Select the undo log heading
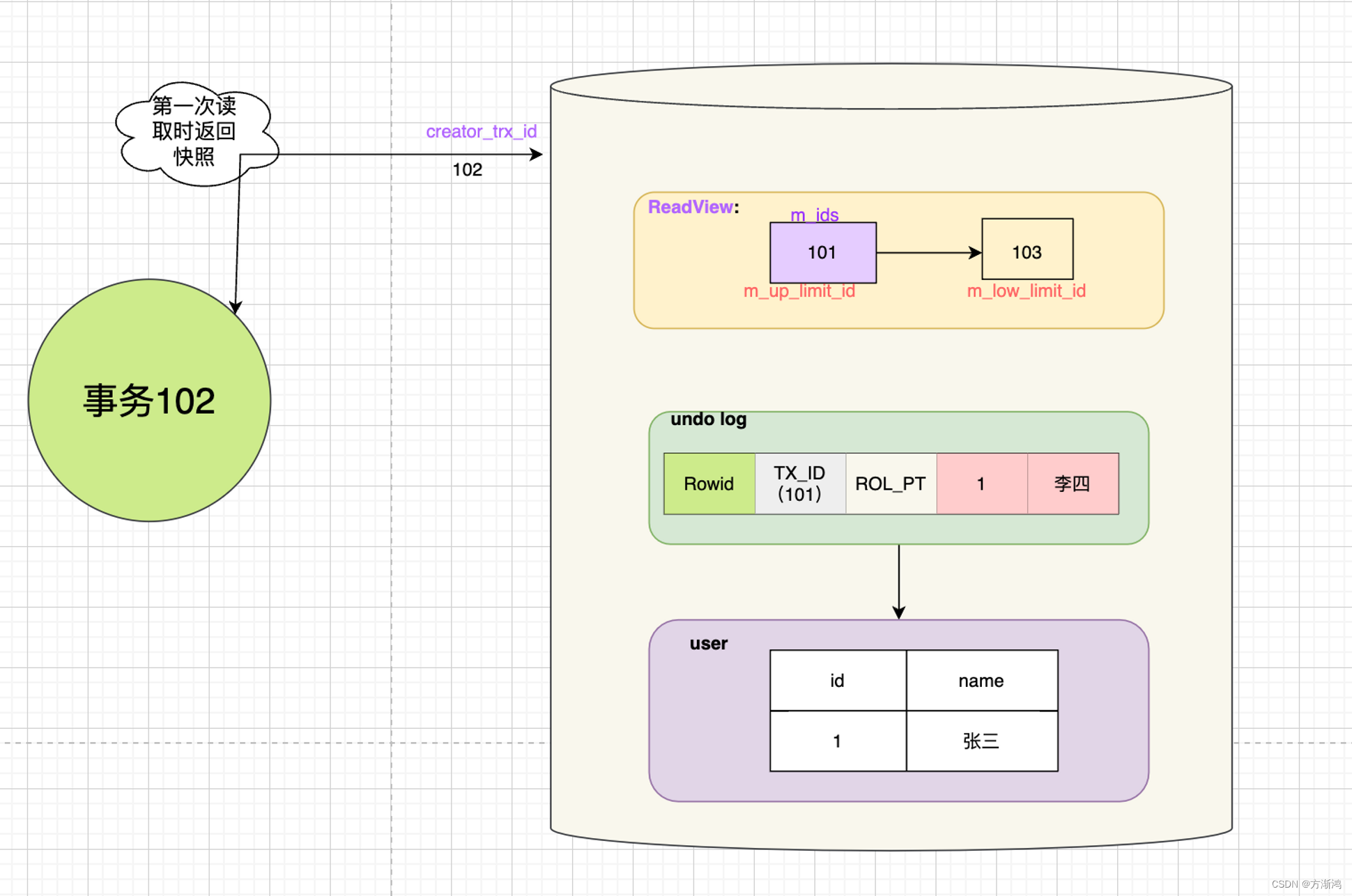The height and width of the screenshot is (896, 1352). 708,419
